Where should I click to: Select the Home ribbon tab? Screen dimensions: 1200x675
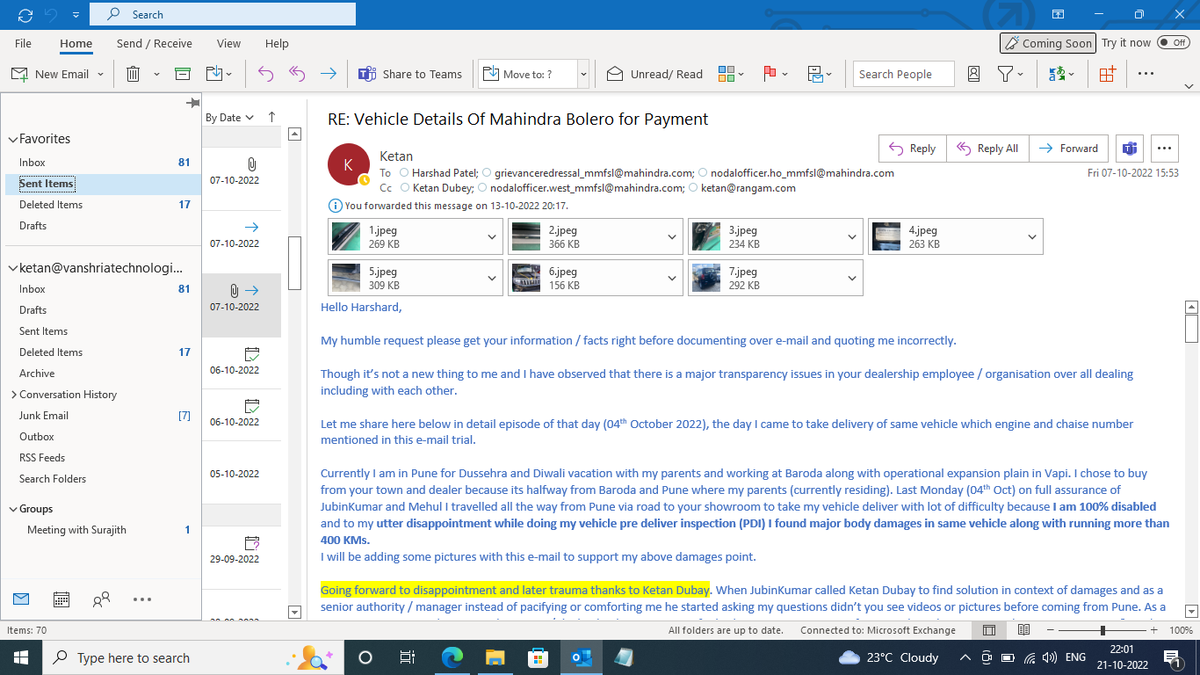click(x=76, y=43)
